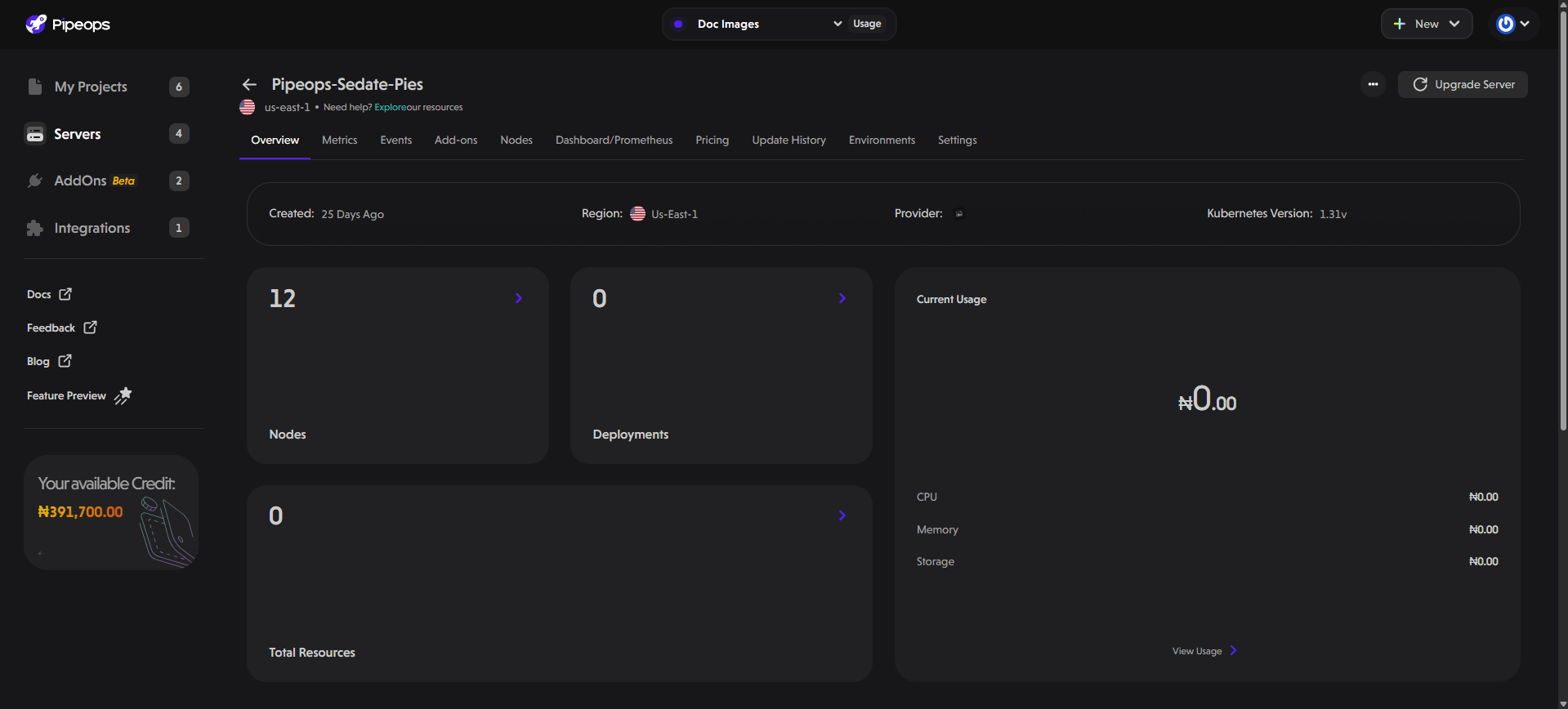Open the New dropdown button

tap(1427, 24)
